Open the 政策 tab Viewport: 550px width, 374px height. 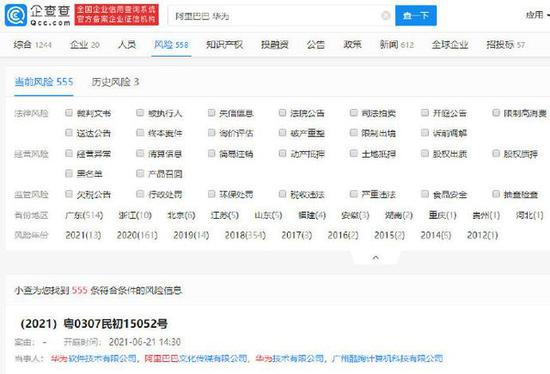click(353, 45)
